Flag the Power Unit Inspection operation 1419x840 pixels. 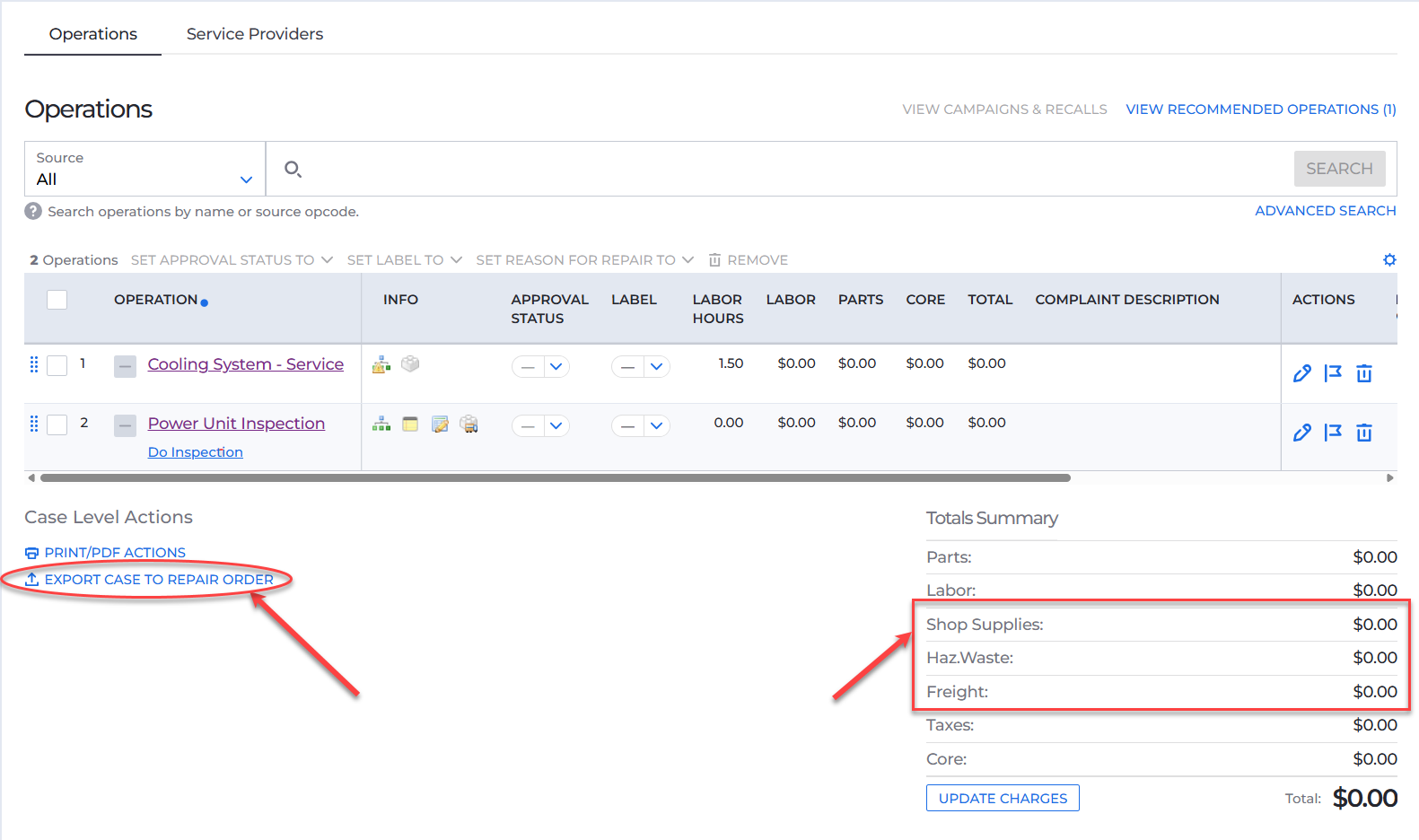click(x=1333, y=433)
